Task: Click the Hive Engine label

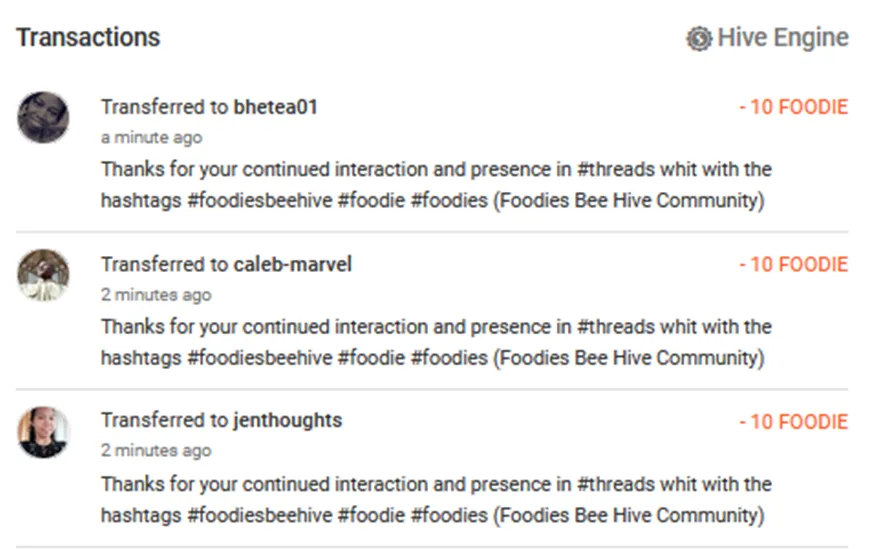Action: click(782, 38)
